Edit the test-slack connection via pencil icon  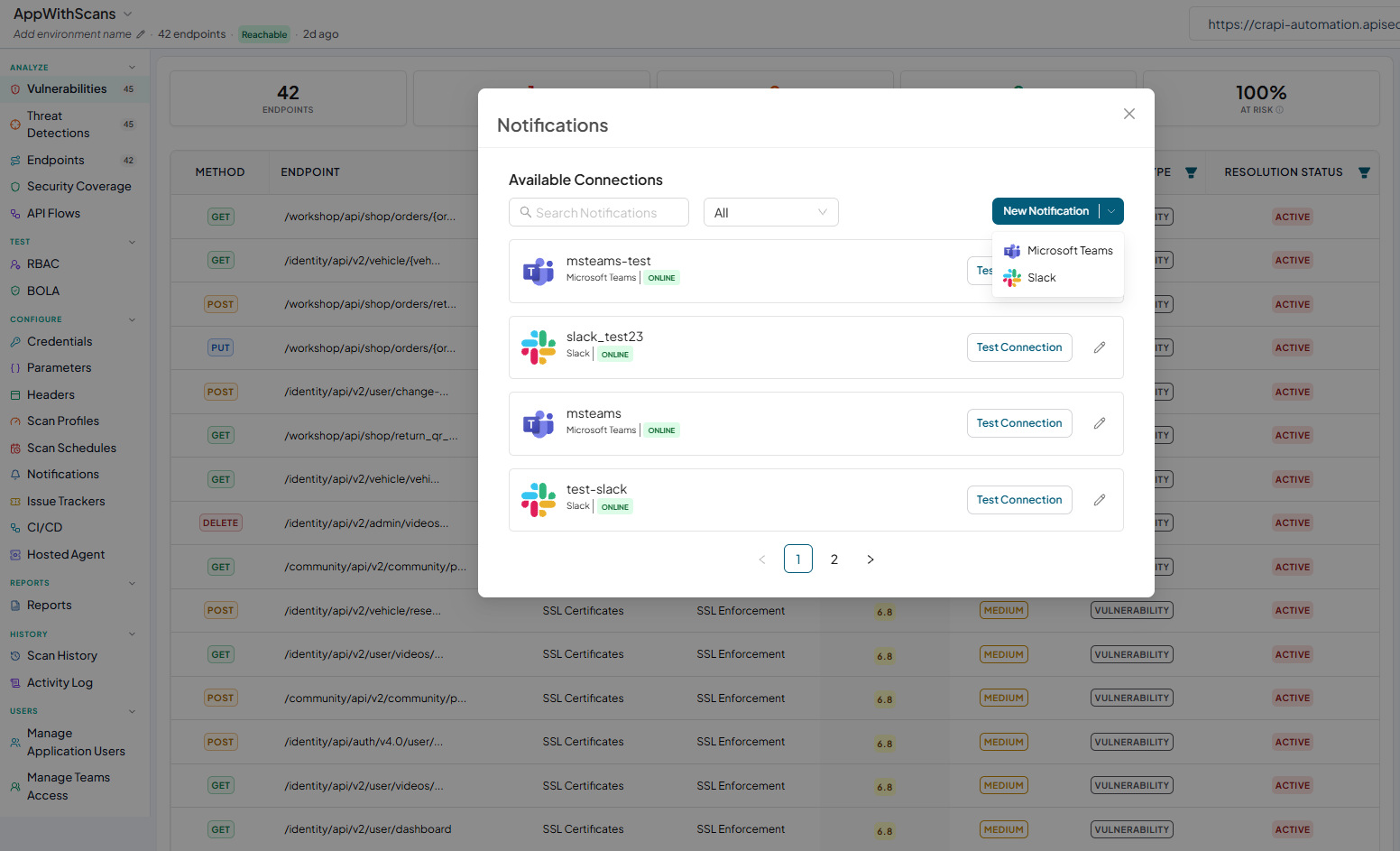tap(1100, 500)
